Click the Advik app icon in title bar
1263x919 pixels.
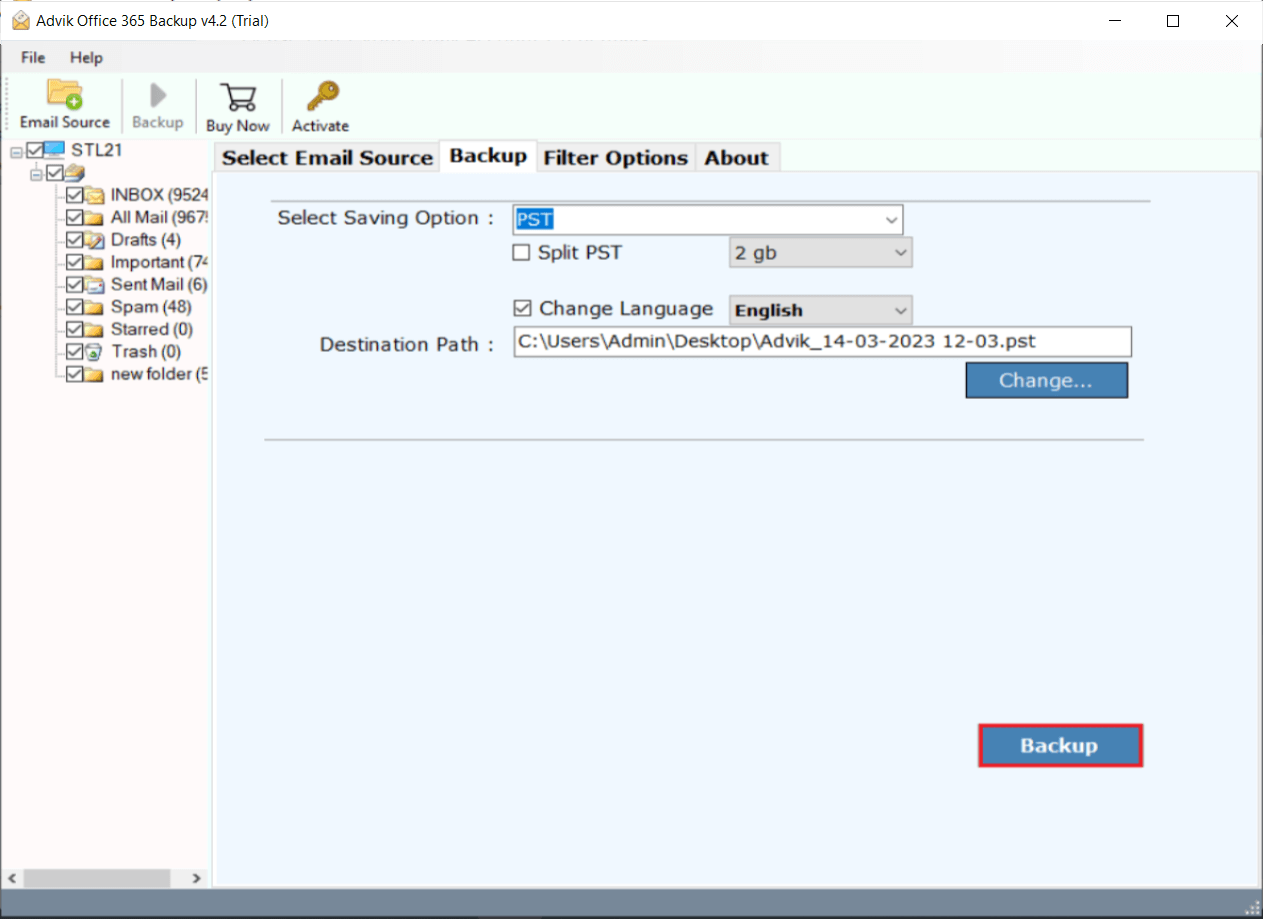20,20
